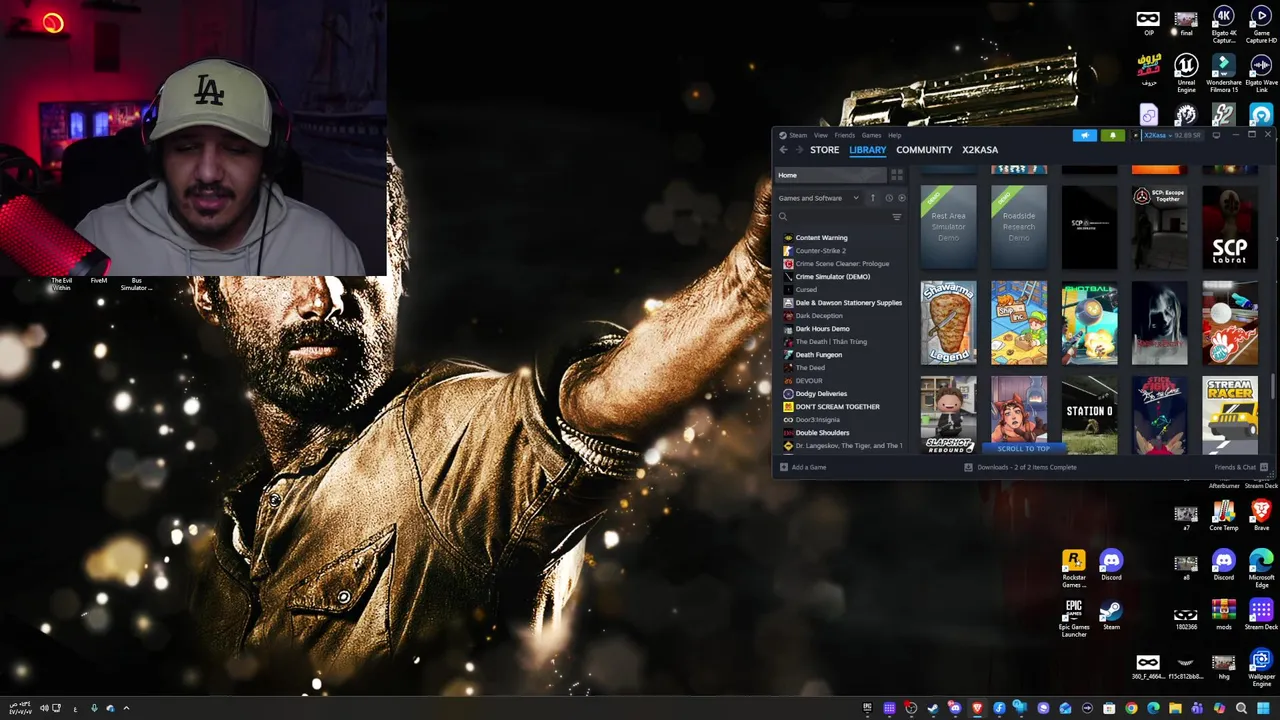Select Counter-Strike 2 in game list
This screenshot has width=1280, height=720.
820,251
